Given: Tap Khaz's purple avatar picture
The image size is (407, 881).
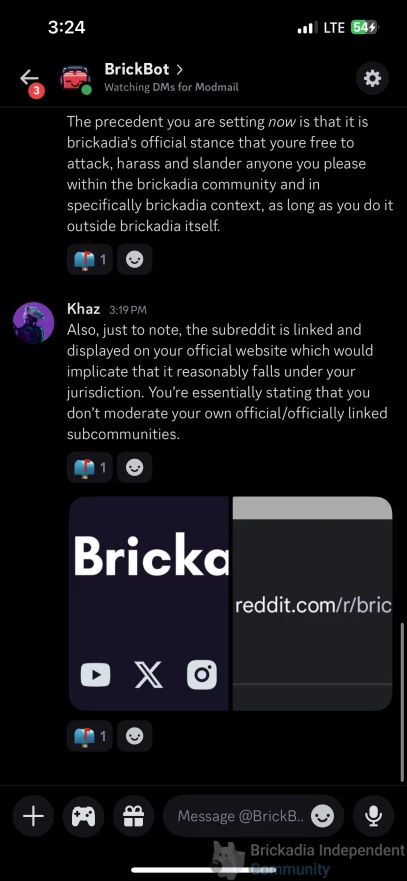Looking at the screenshot, I should 34,323.
